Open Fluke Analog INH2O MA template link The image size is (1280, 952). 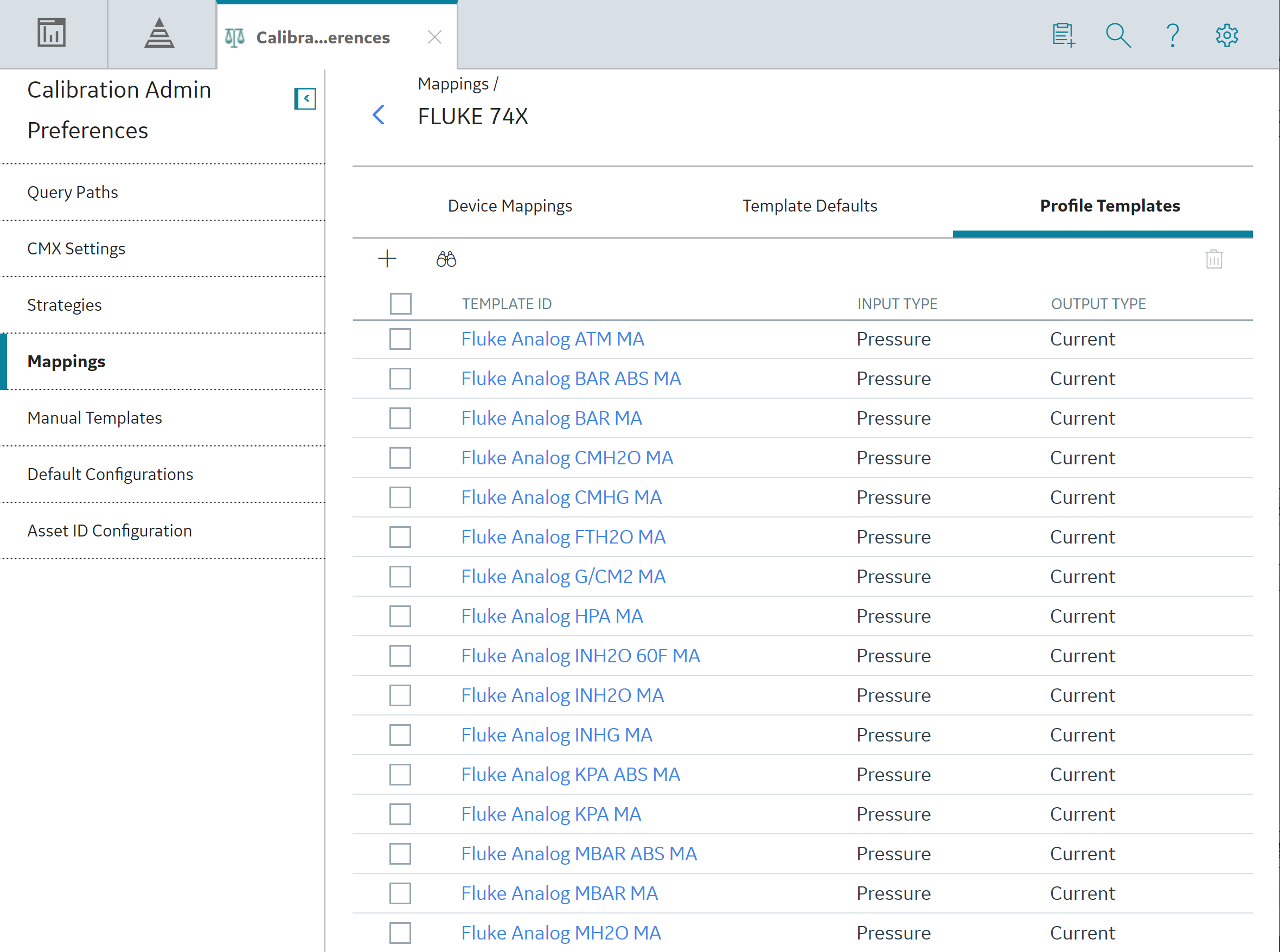pyautogui.click(x=562, y=695)
